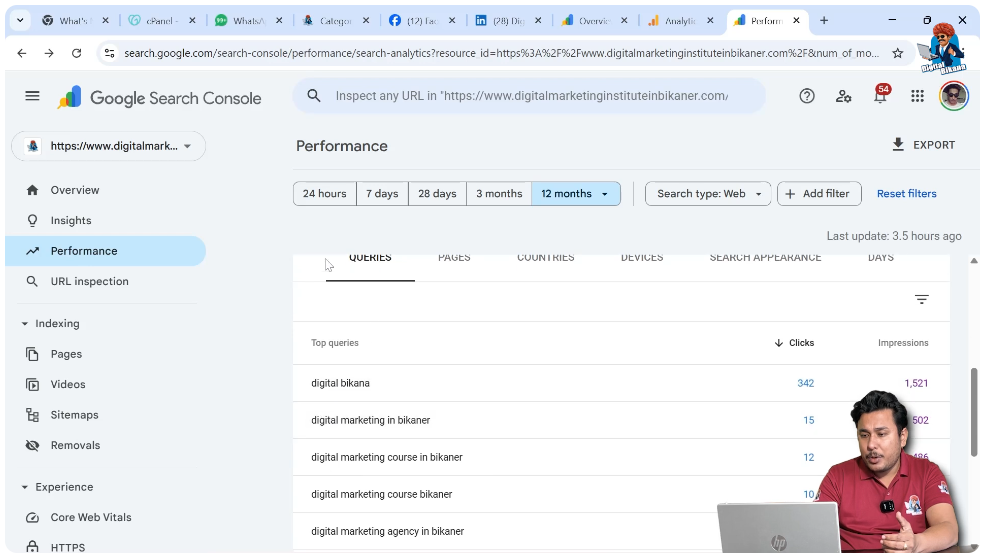This screenshot has height=555, width=984.
Task: Open Core Web Vitals report
Action: tap(105, 517)
